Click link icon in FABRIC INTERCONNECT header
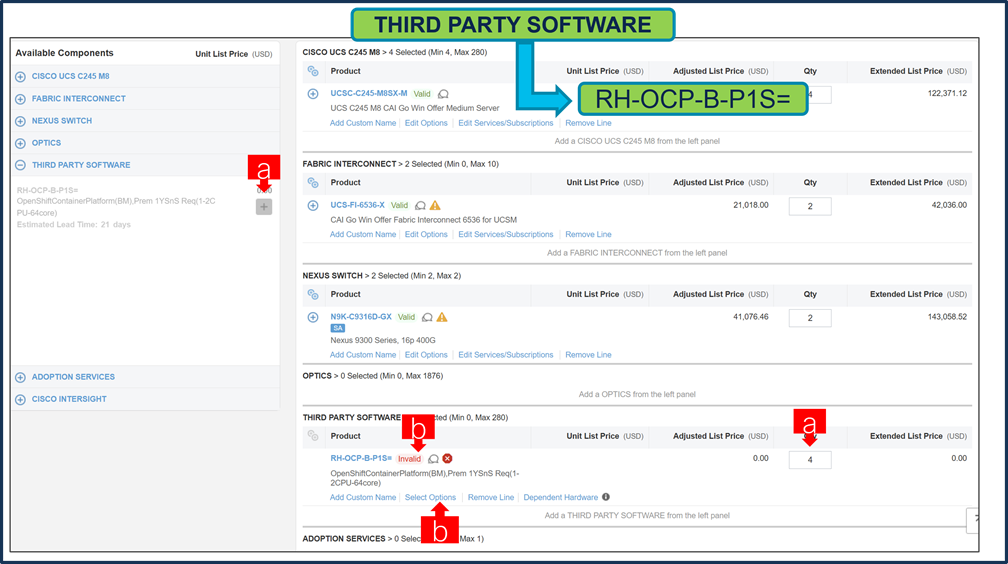The image size is (1008, 564). click(313, 183)
